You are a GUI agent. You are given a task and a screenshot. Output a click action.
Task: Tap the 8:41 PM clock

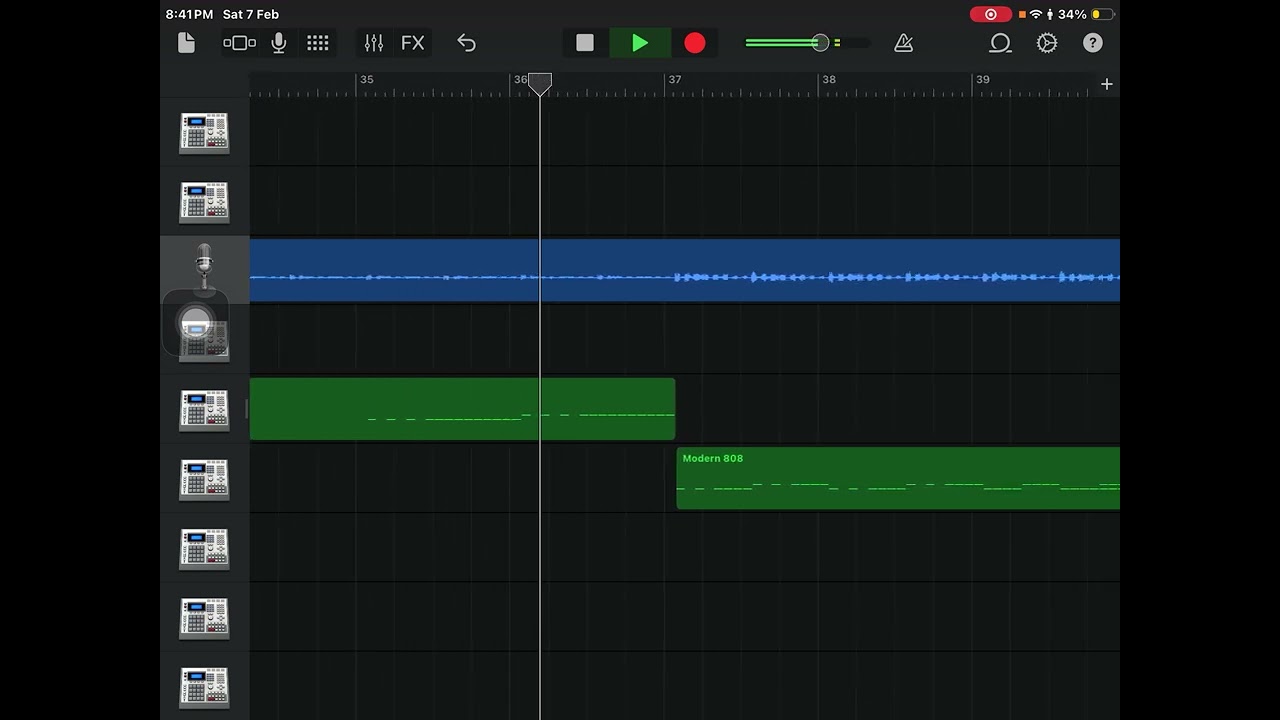coord(189,14)
